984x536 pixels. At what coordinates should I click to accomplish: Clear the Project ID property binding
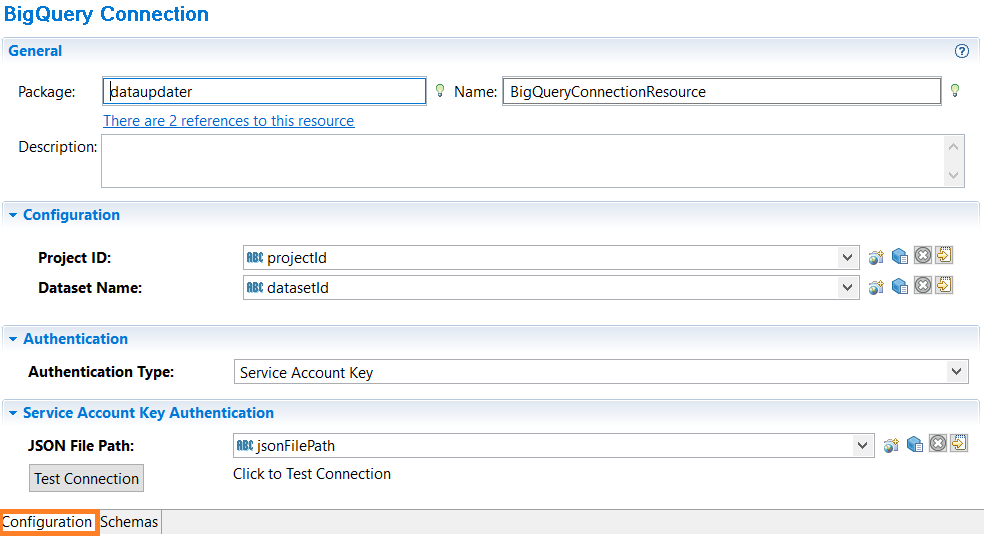tap(922, 255)
